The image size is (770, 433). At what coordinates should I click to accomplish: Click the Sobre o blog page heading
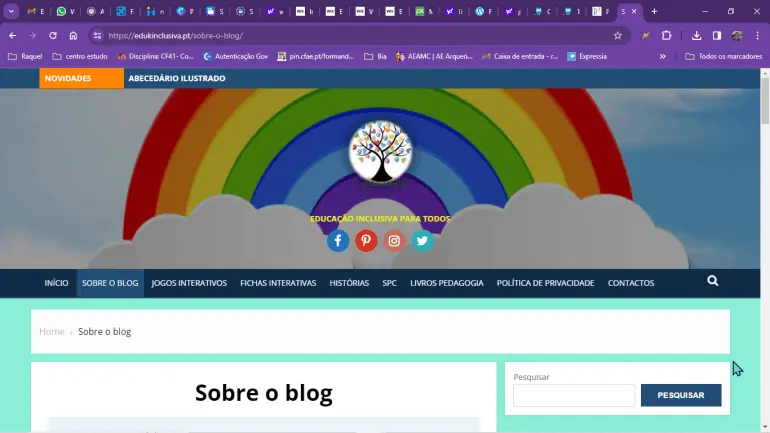[x=264, y=393]
